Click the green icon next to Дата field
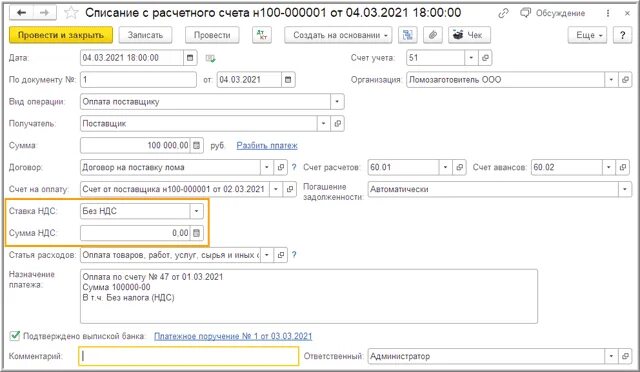 click(210, 58)
